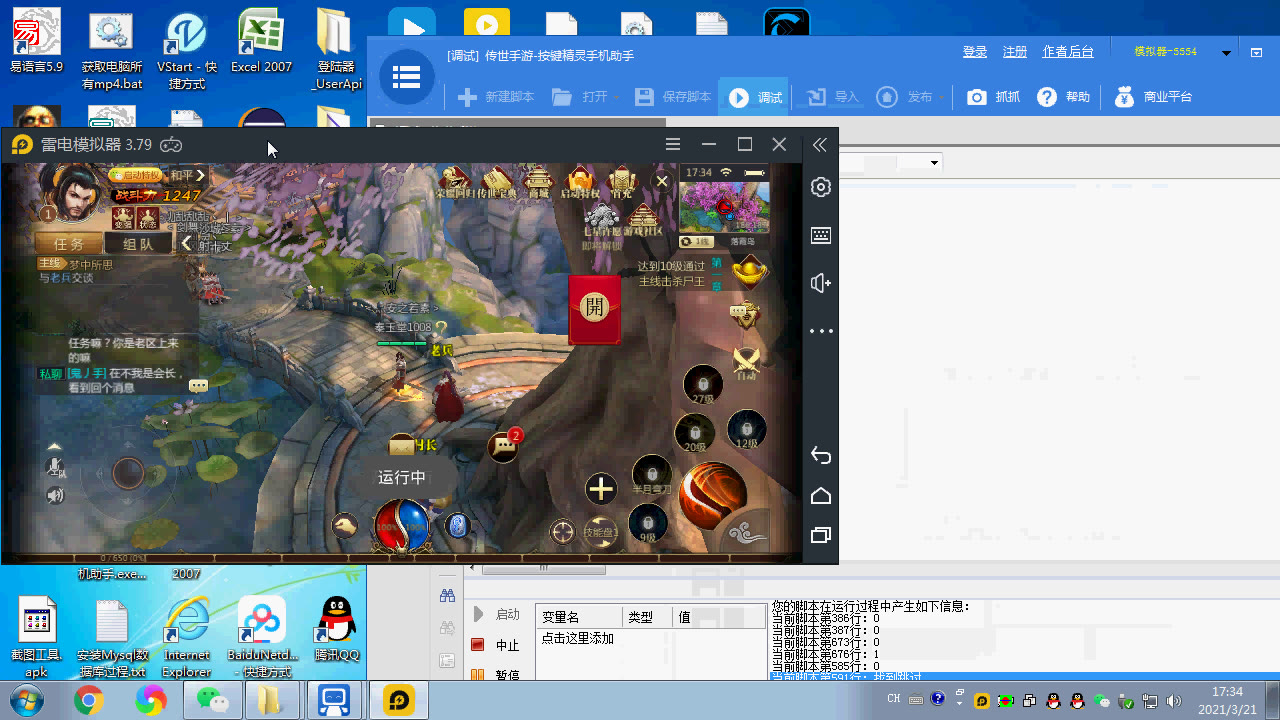Switch skill wheel with 技能盘 button

601,531
